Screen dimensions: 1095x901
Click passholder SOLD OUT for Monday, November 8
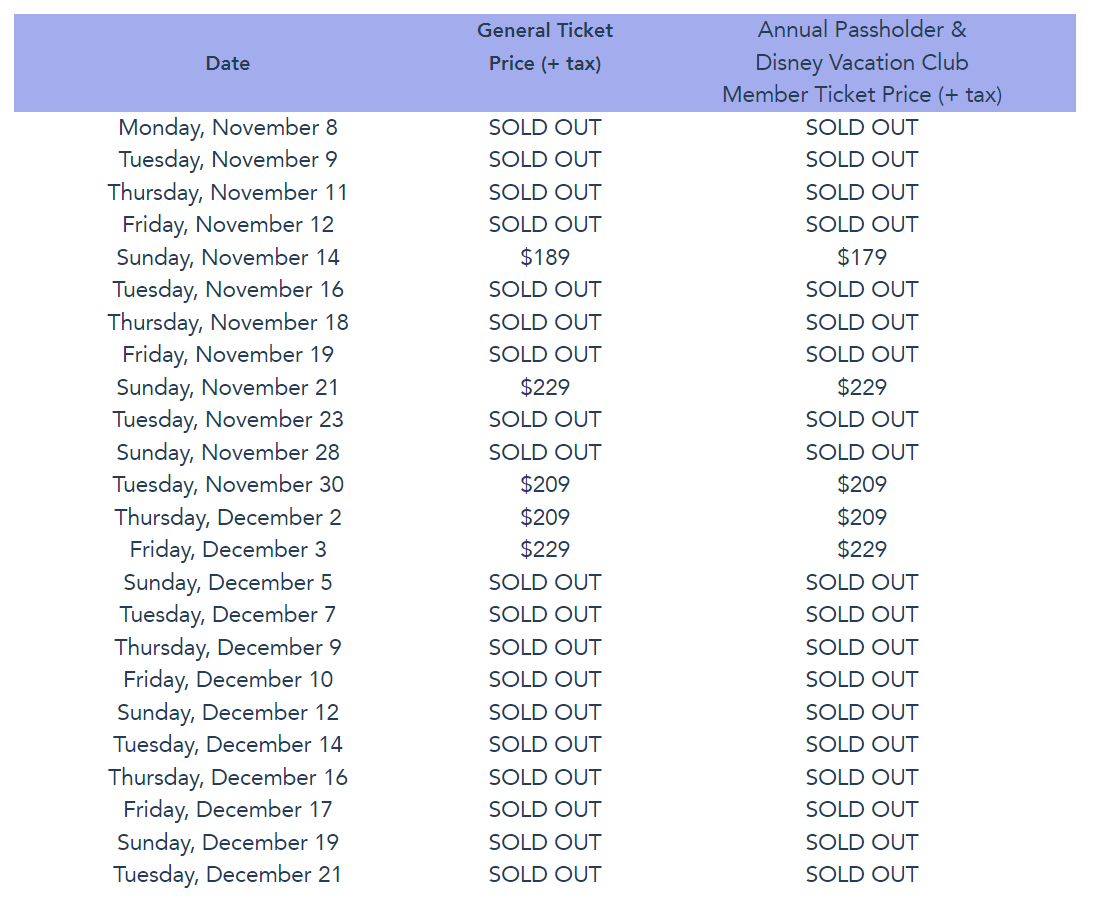[862, 127]
